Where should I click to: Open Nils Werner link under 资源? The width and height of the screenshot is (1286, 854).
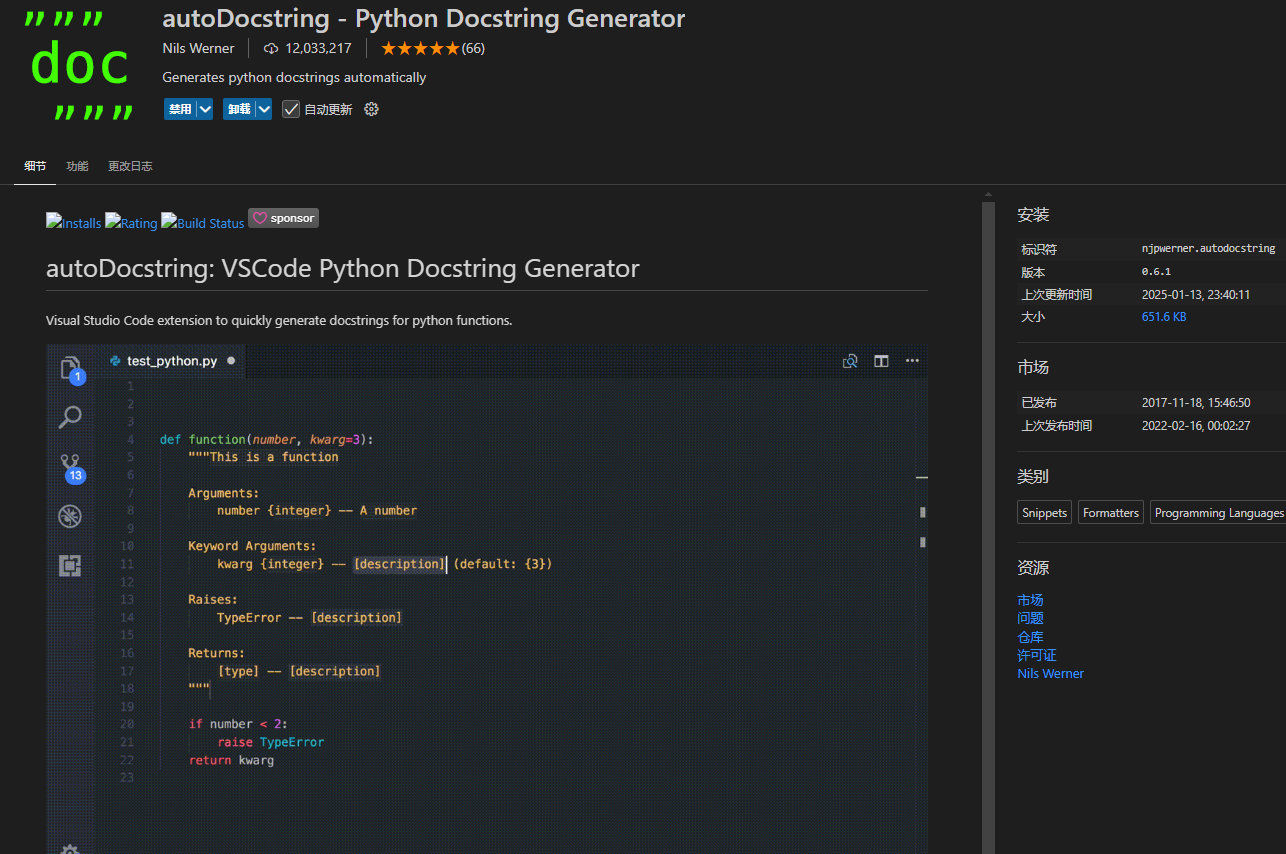tap(1050, 674)
